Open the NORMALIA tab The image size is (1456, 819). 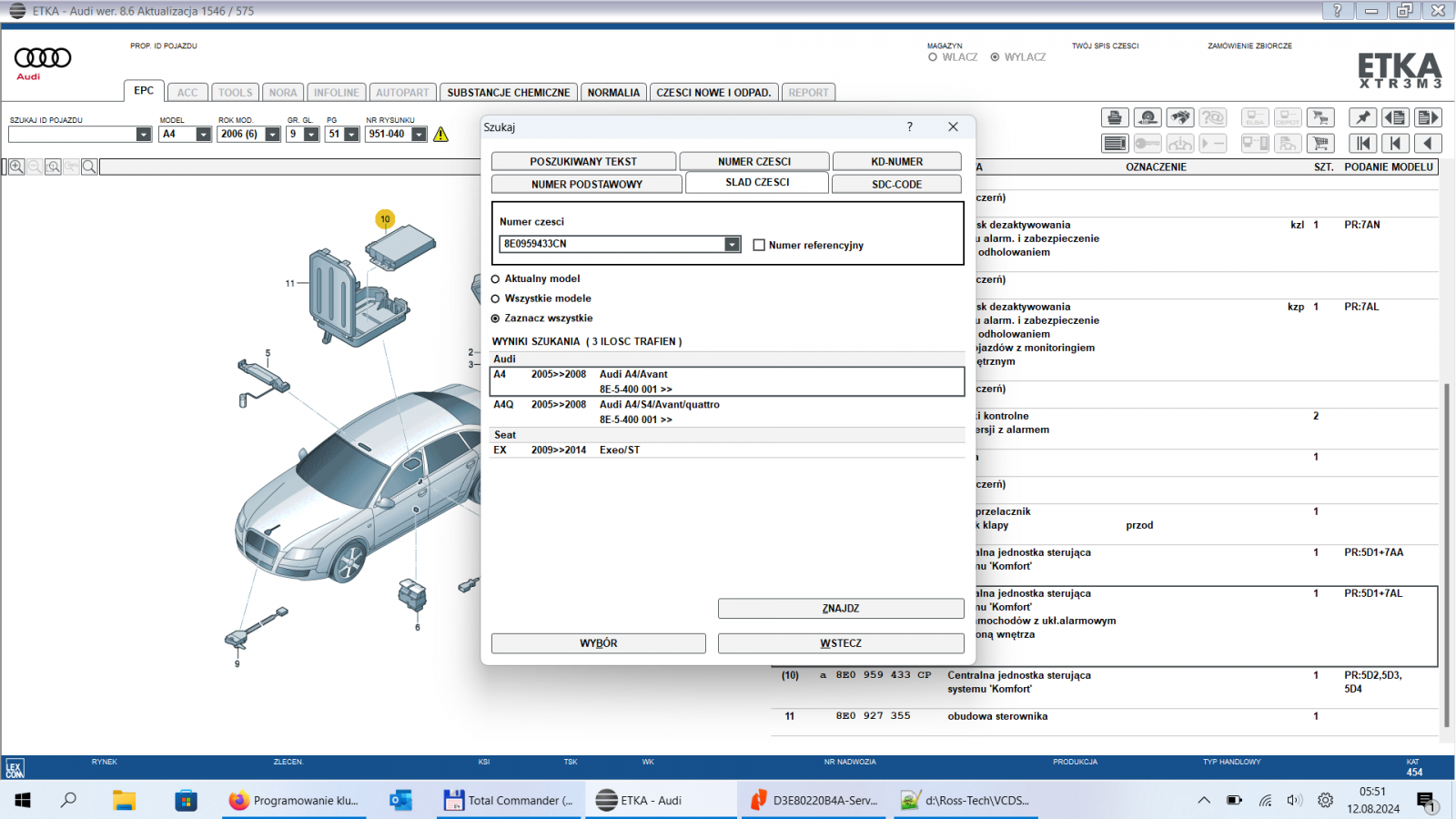pyautogui.click(x=613, y=92)
